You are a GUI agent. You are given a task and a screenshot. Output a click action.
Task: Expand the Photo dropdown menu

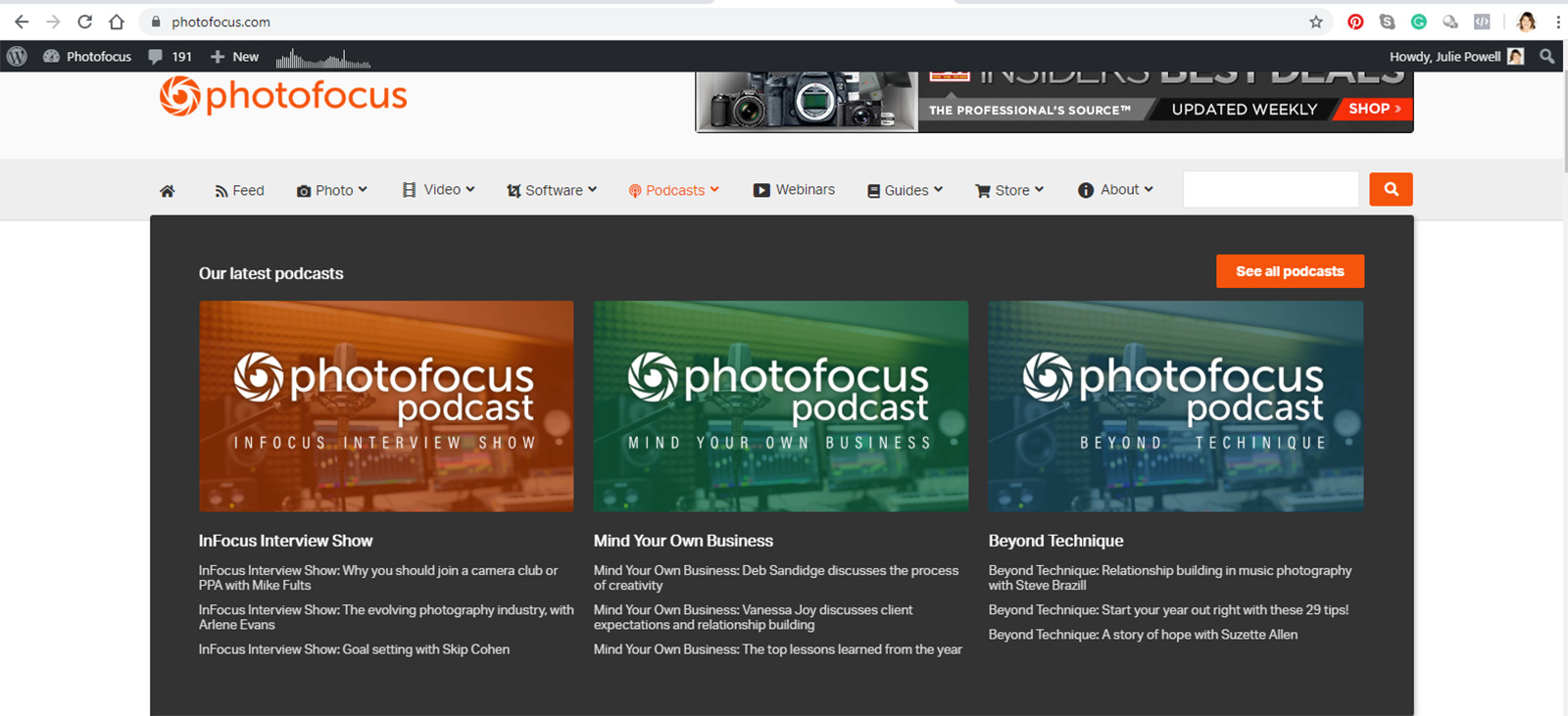[x=332, y=190]
